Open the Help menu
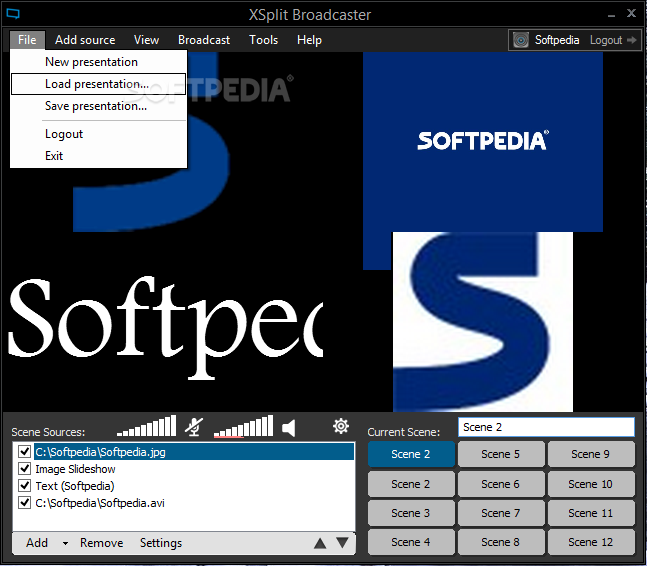 tap(309, 40)
